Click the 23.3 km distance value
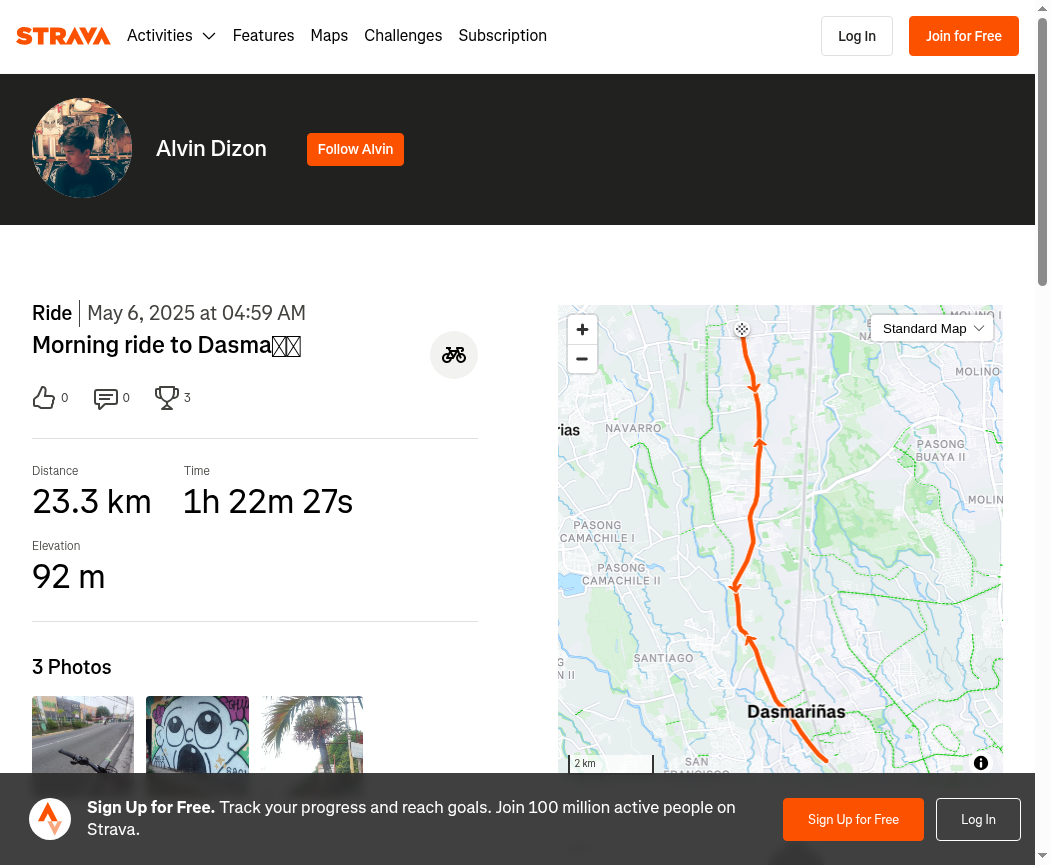The image size is (1050, 865). [x=92, y=501]
